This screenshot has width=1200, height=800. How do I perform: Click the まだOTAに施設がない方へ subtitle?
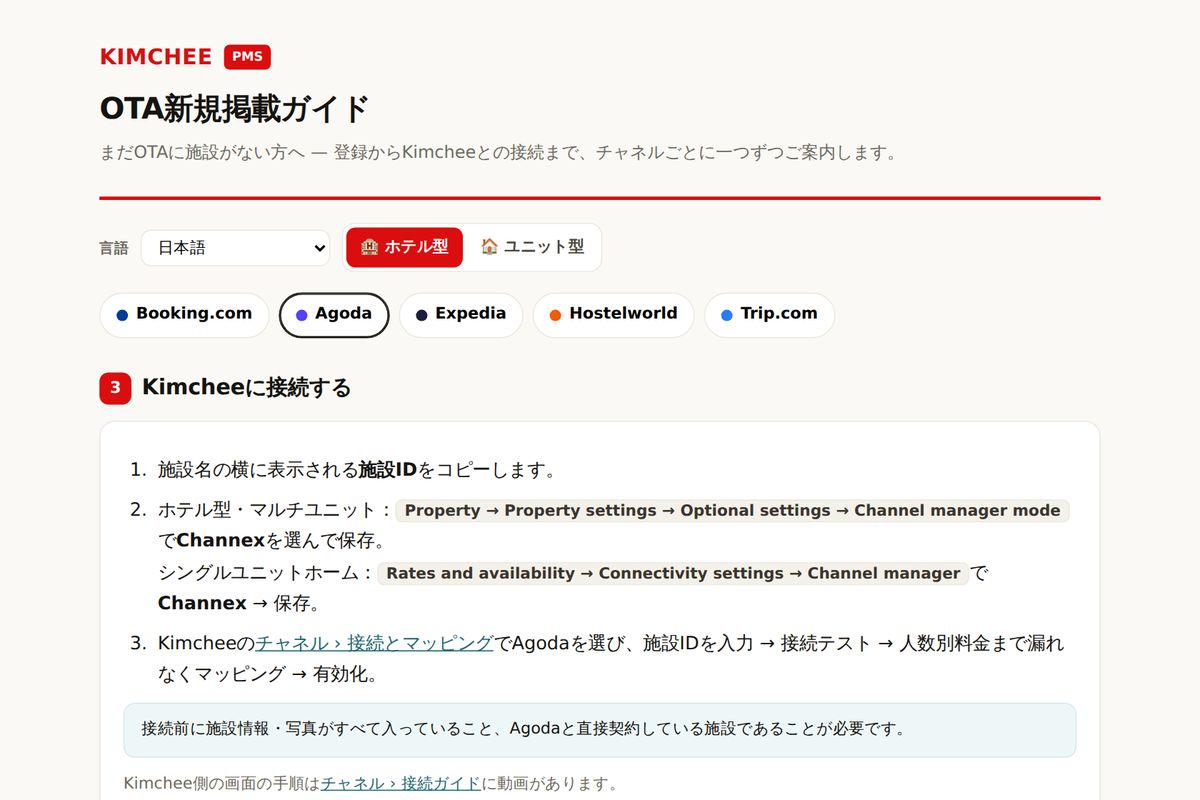(499, 153)
